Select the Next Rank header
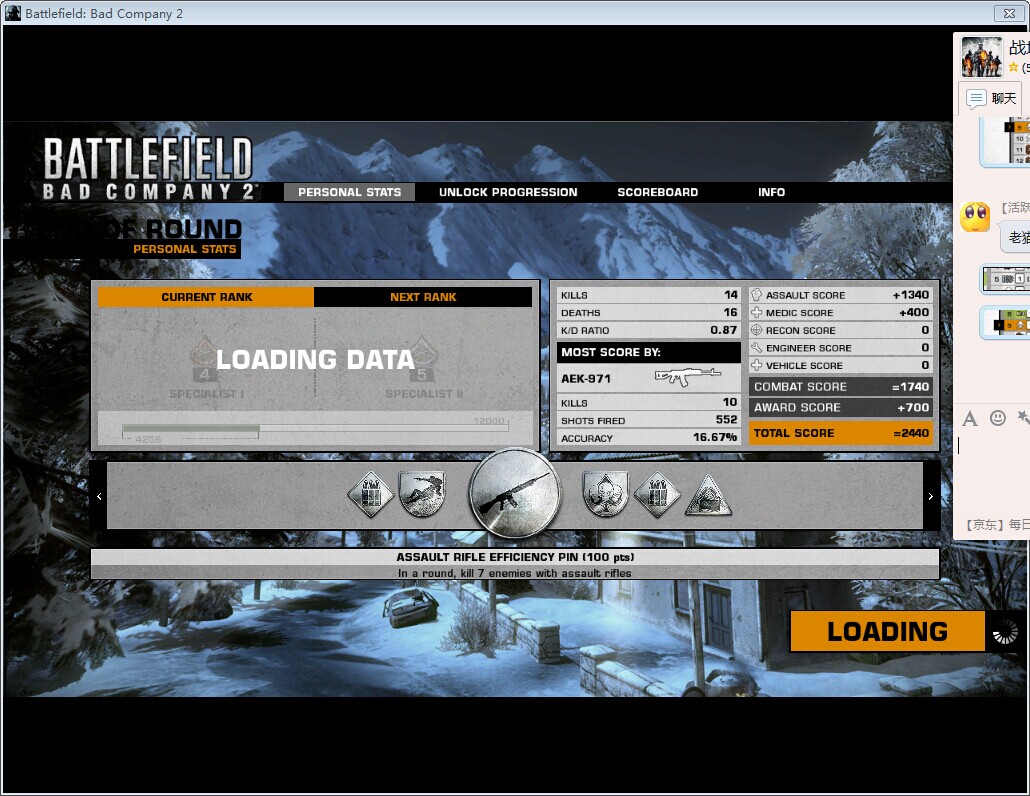Viewport: 1030px width, 796px height. (x=423, y=297)
